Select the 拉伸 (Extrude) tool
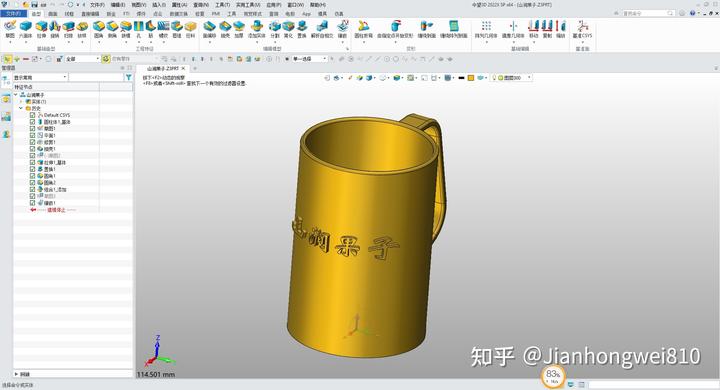Viewport: 720px width, 390px height. click(x=41, y=29)
